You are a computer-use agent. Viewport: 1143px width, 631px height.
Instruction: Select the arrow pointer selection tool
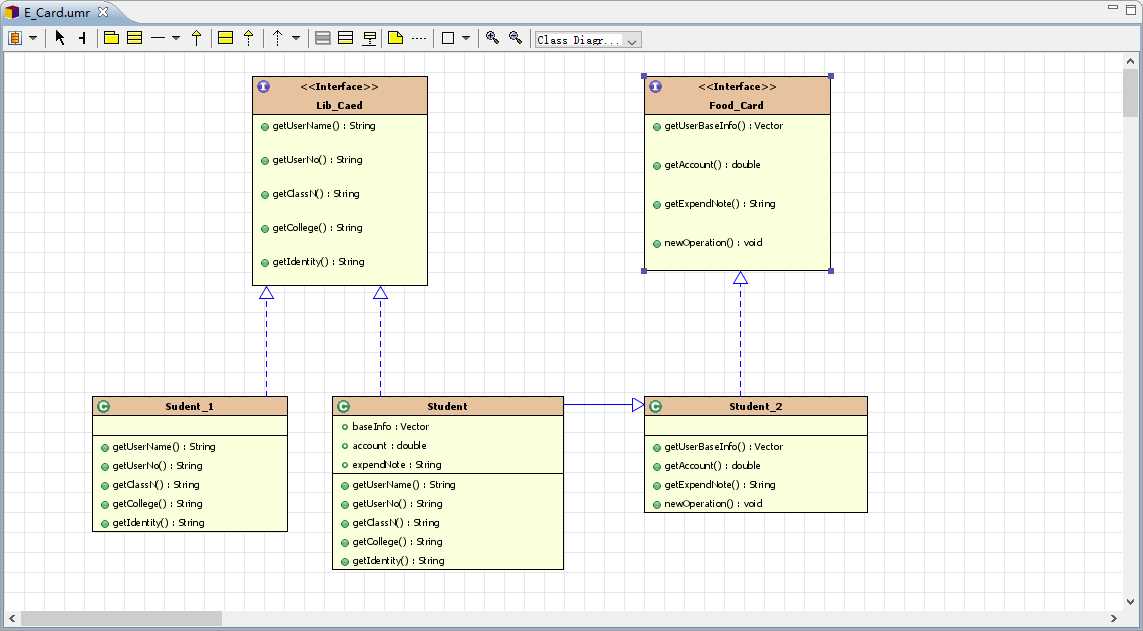pyautogui.click(x=60, y=38)
